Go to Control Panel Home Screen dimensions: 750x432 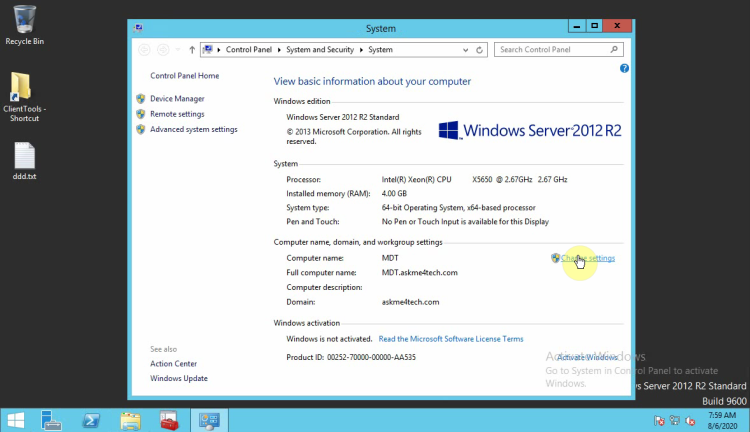click(x=184, y=76)
